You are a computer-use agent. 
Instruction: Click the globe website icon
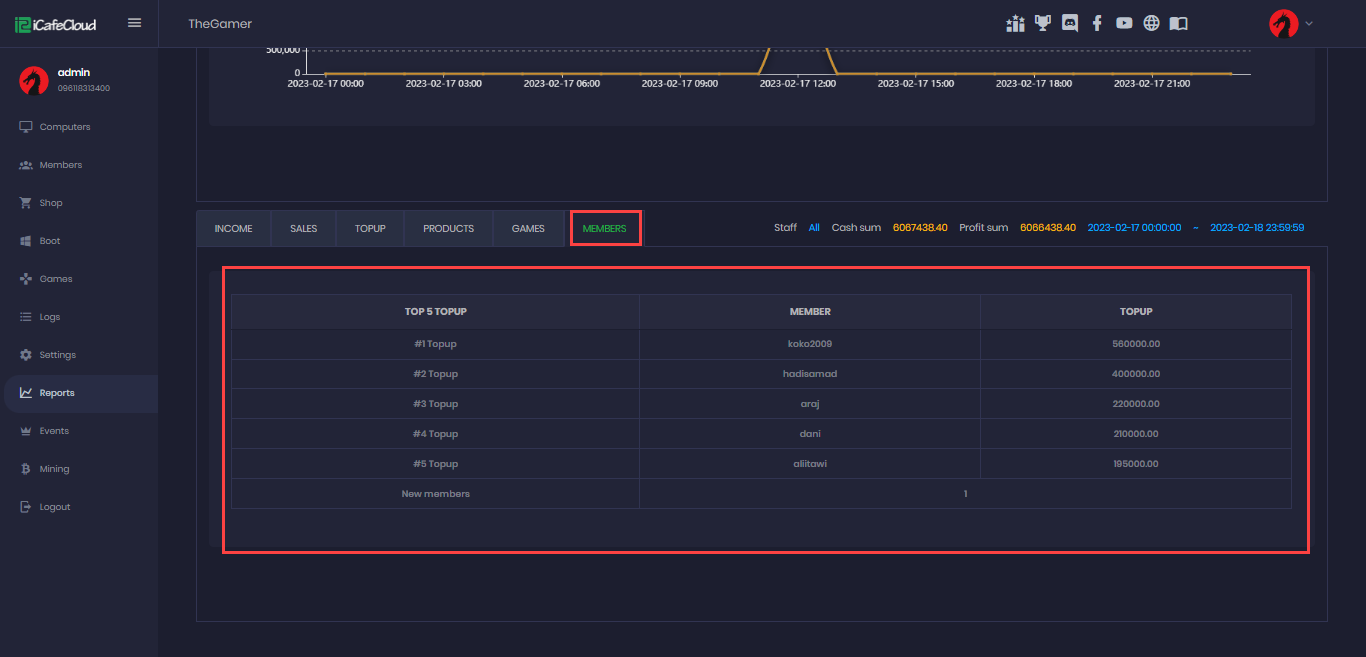[x=1151, y=23]
